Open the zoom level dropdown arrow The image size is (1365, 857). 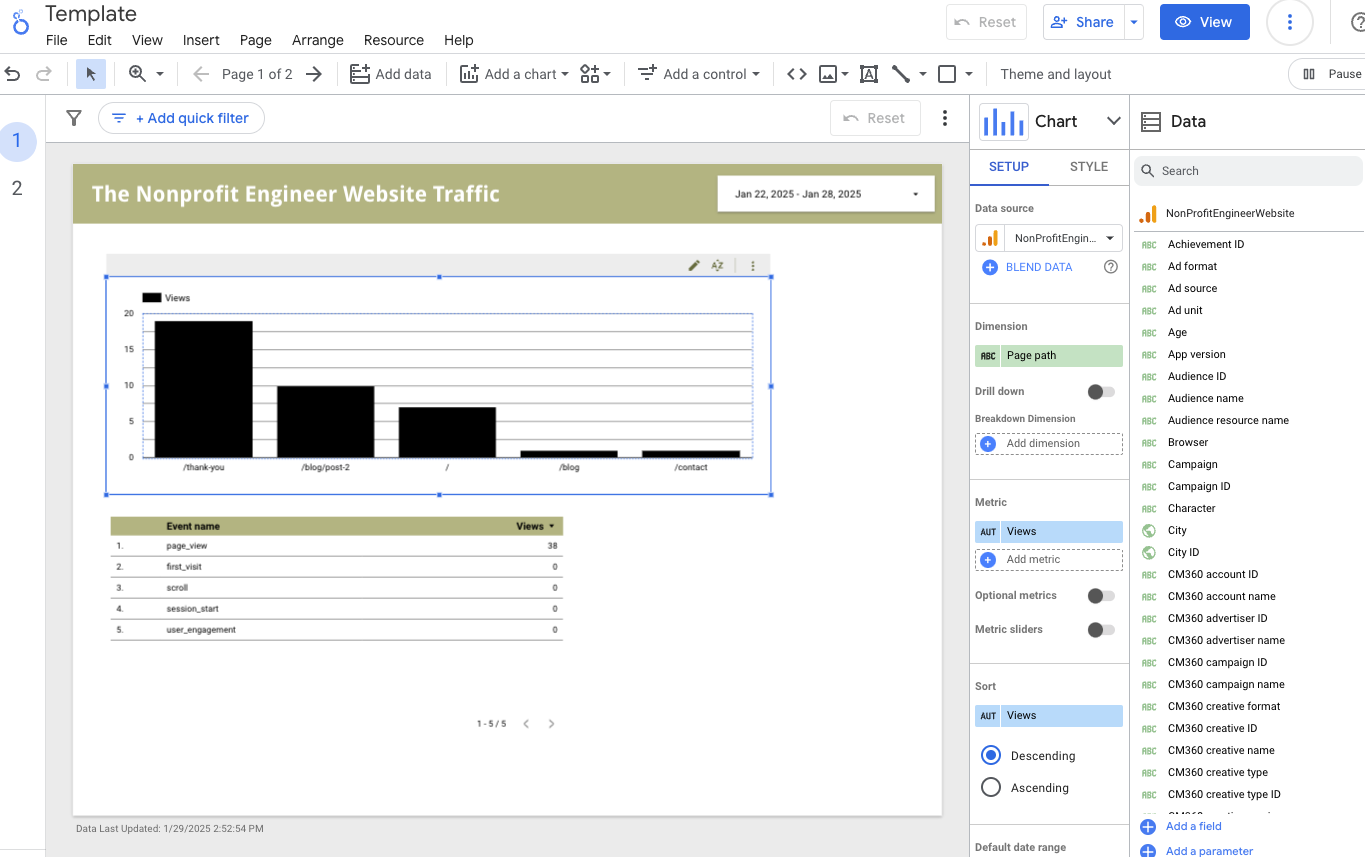tap(160, 74)
